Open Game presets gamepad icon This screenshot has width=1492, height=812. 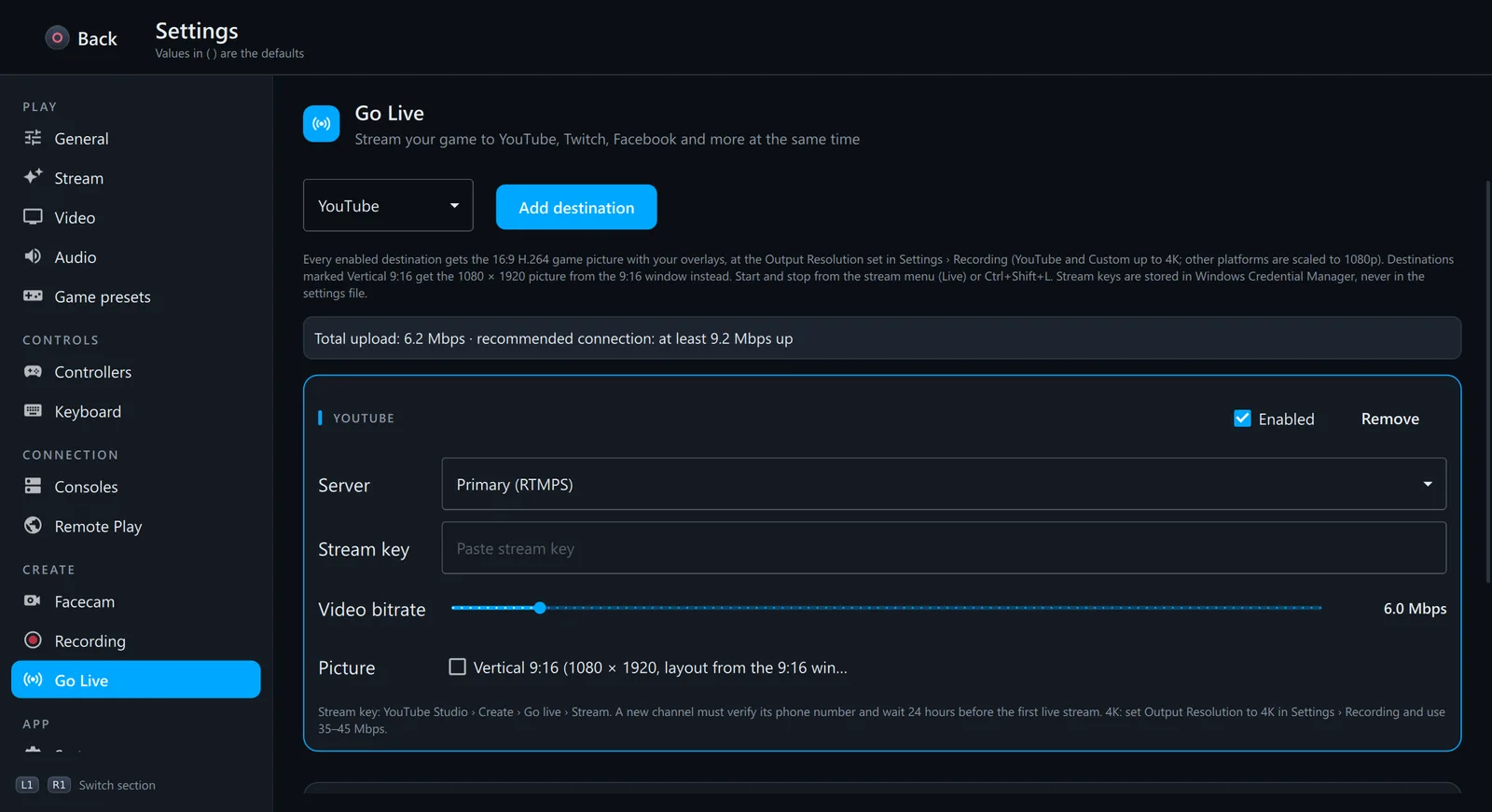click(x=33, y=296)
